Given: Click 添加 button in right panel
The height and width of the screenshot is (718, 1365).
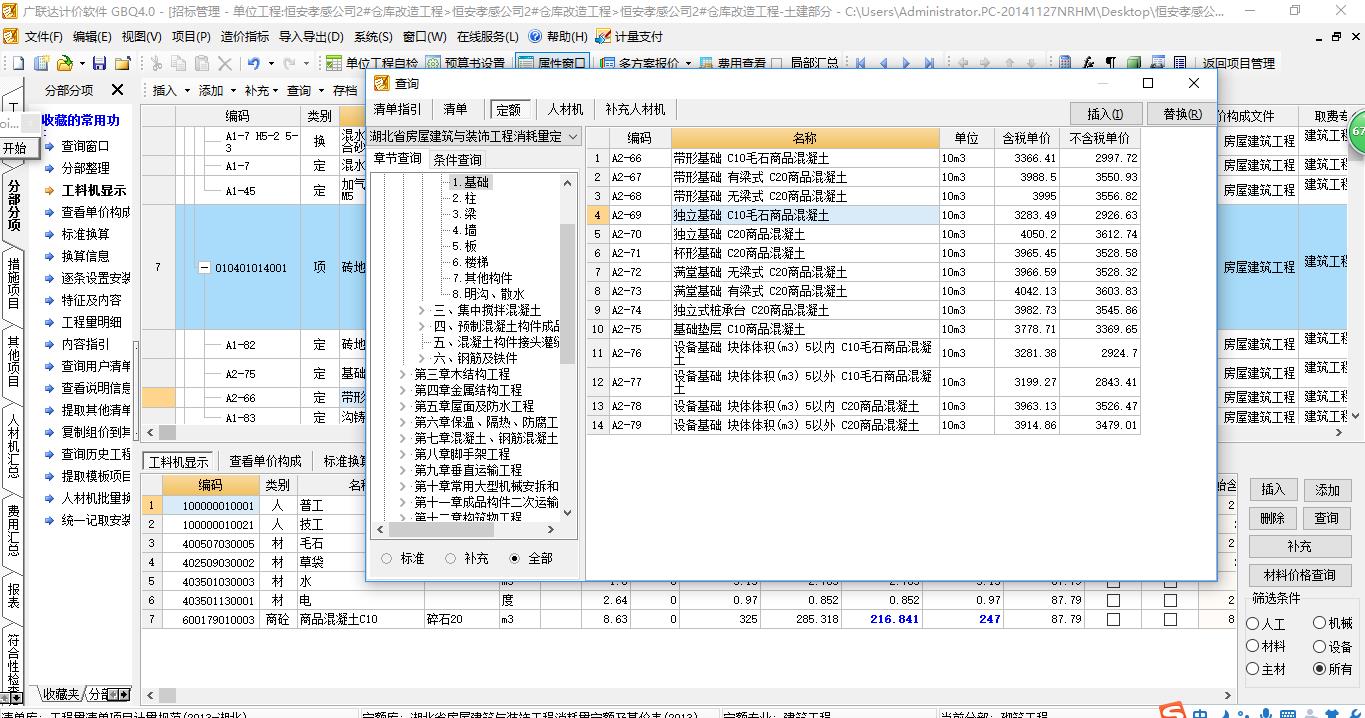Looking at the screenshot, I should click(1327, 489).
